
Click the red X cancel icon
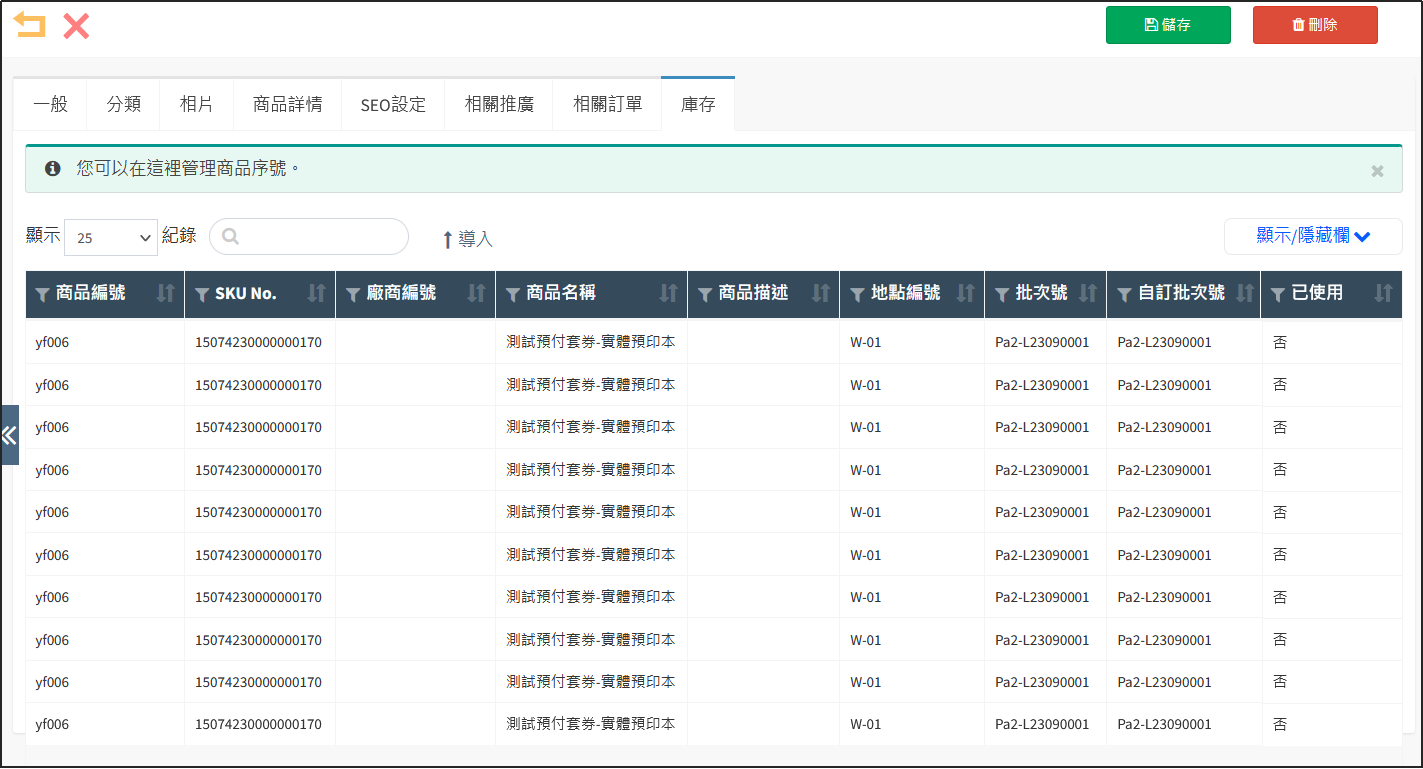coord(76,26)
